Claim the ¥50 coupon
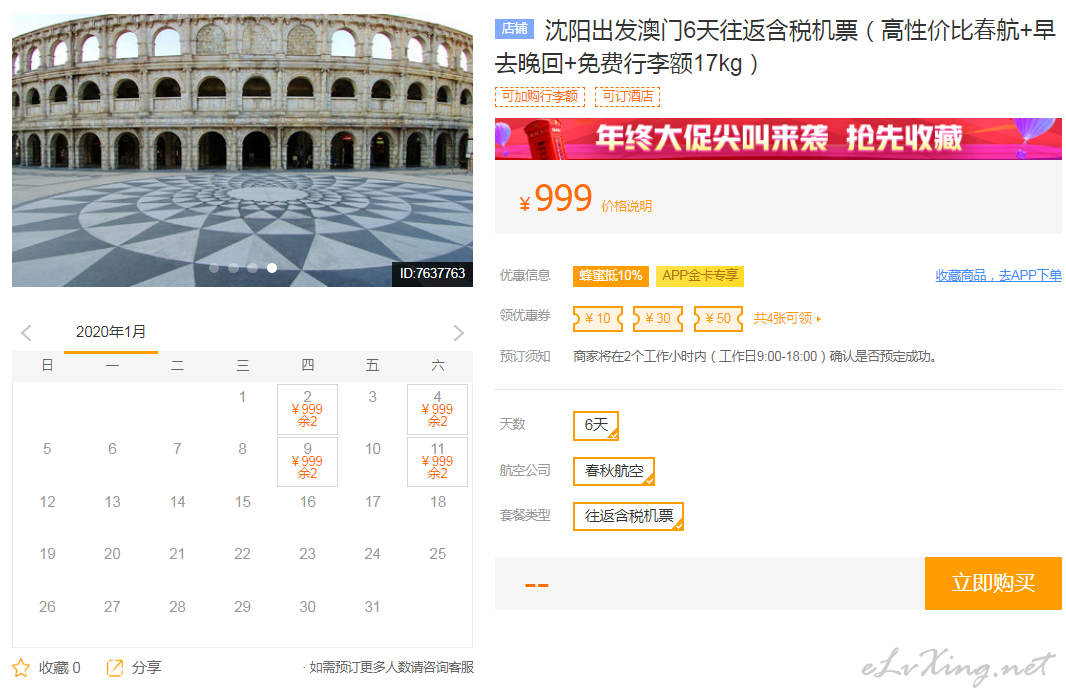 click(x=718, y=318)
